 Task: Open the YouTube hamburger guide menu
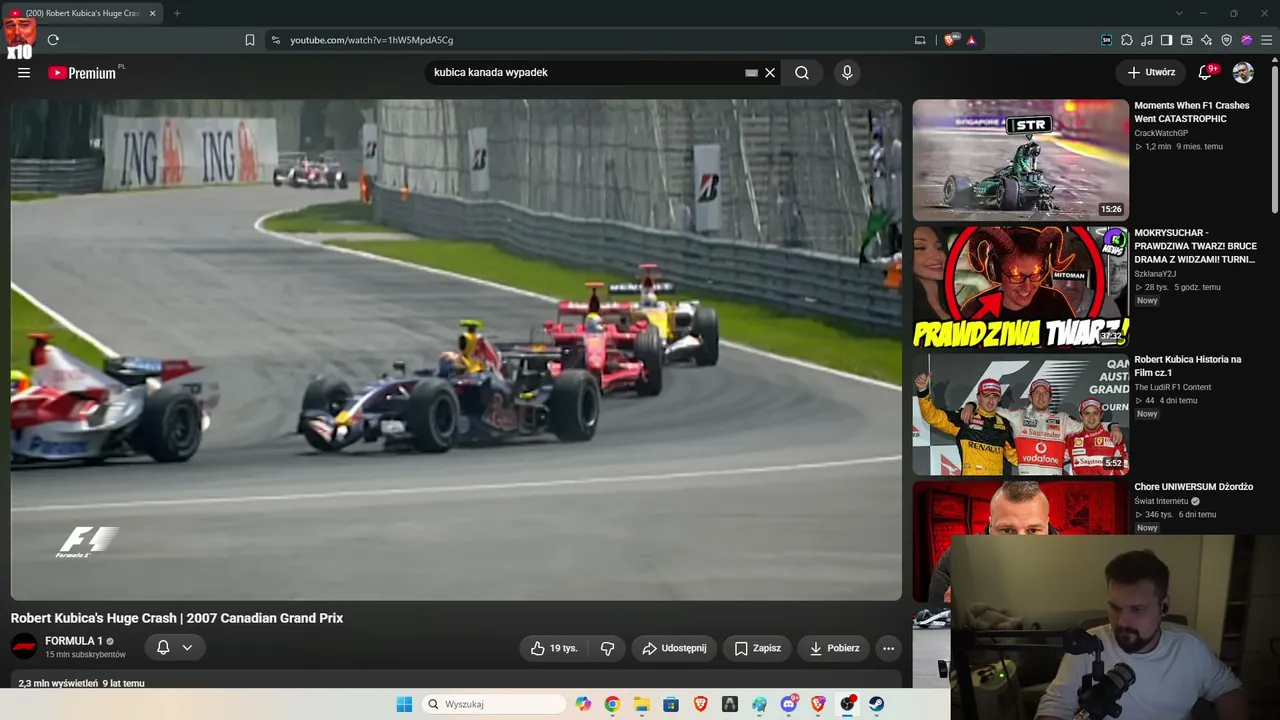point(24,72)
